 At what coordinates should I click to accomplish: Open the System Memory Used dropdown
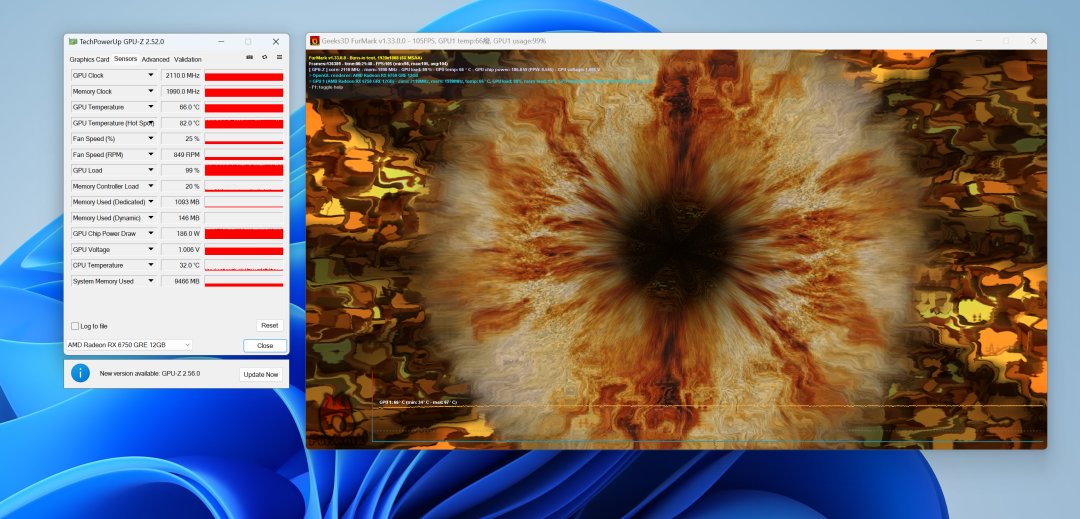click(x=150, y=281)
